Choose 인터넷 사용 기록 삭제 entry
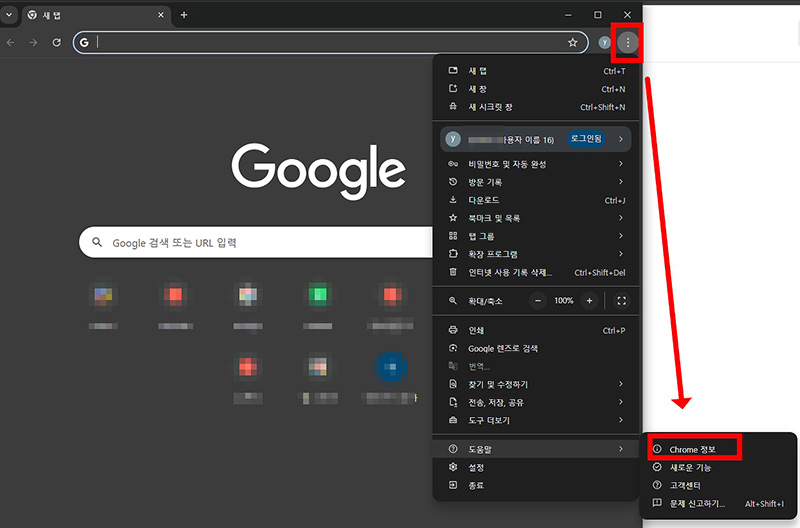 click(536, 272)
